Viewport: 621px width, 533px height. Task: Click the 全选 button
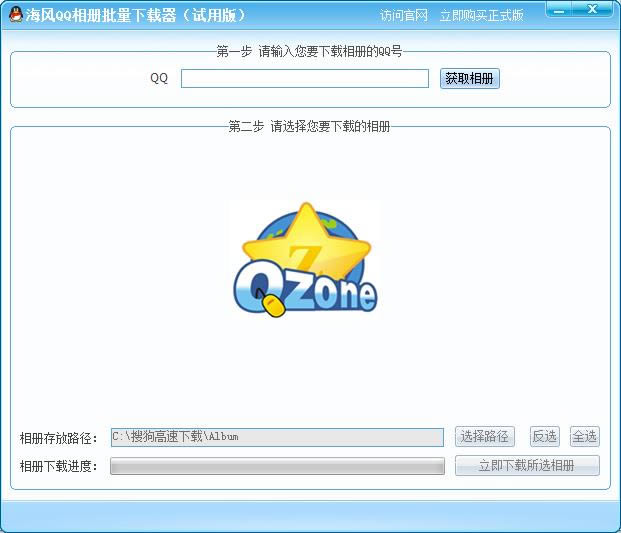point(585,436)
